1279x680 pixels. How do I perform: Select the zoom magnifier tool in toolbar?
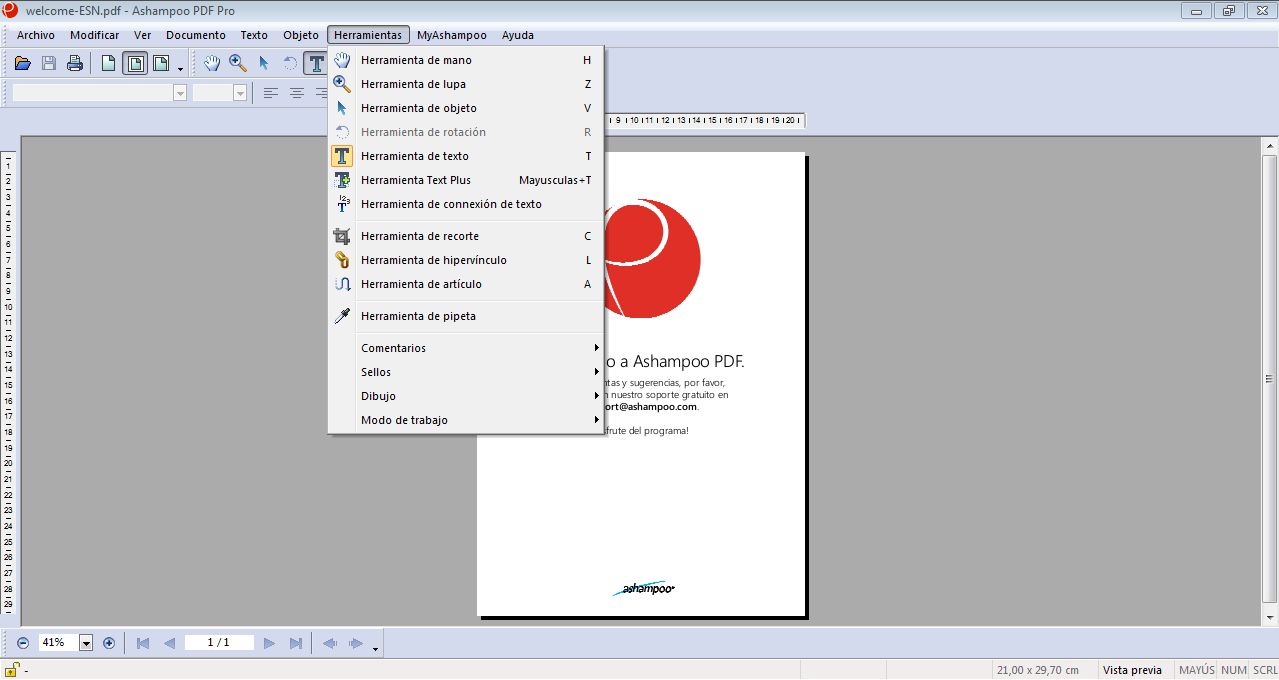point(238,64)
